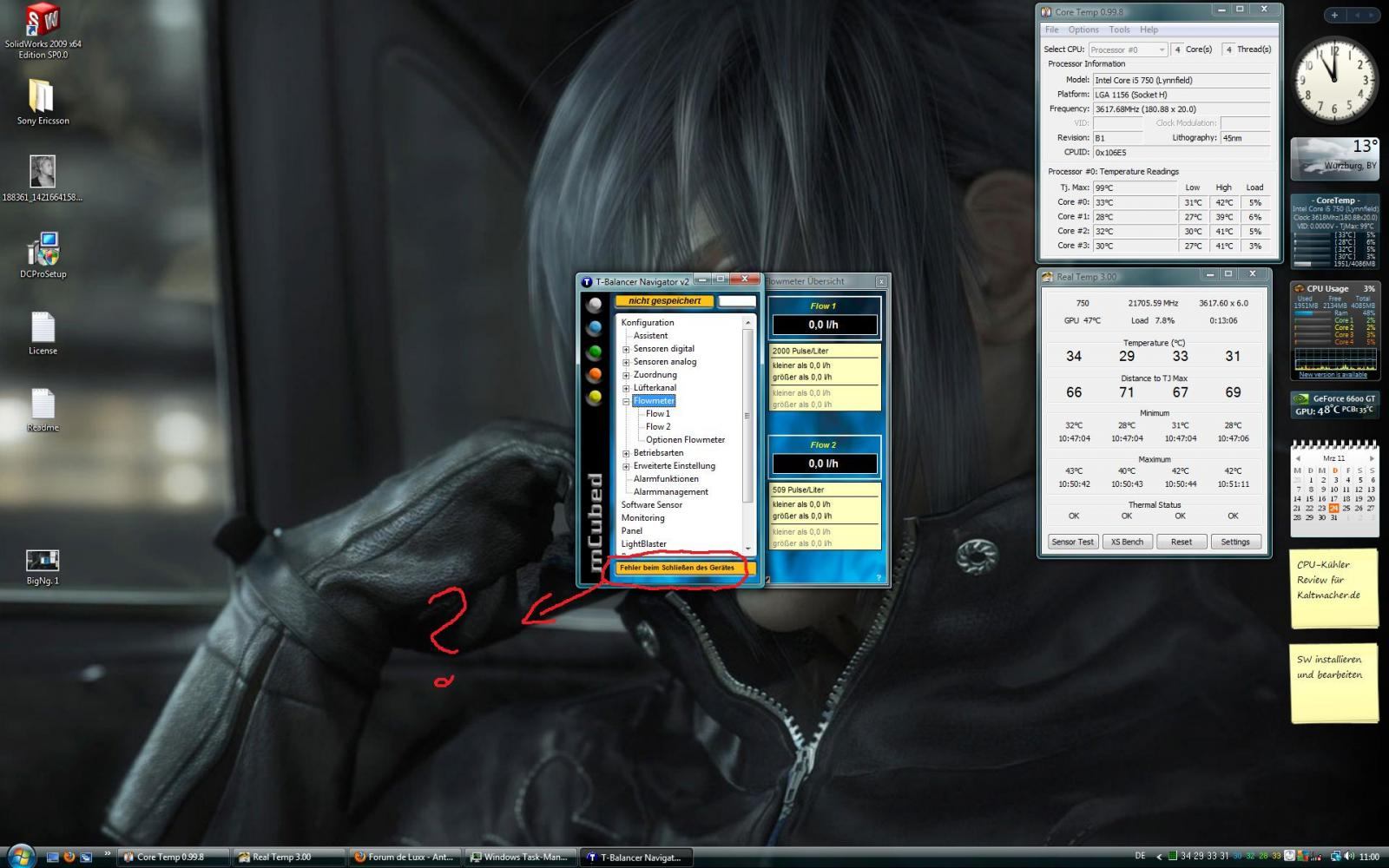
Task: Select LightBlaster tree item
Action: (643, 544)
